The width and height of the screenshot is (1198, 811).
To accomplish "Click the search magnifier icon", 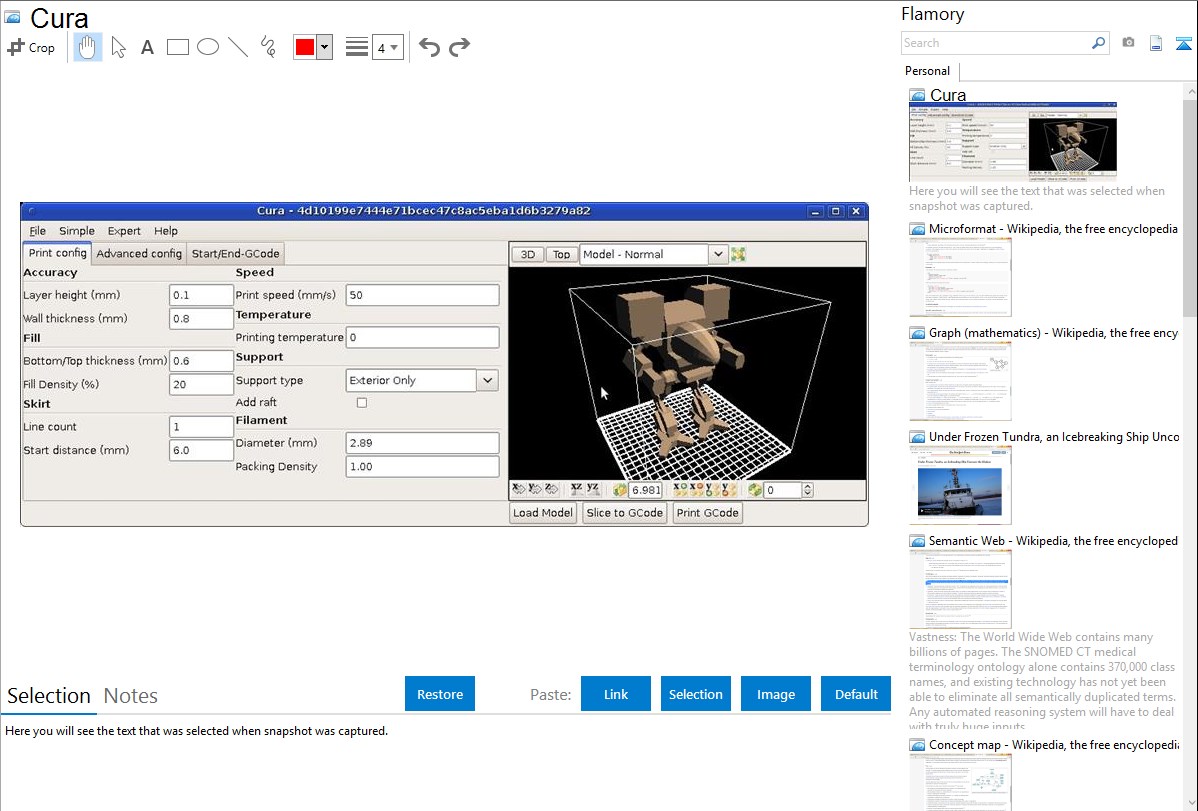I will (x=1098, y=43).
